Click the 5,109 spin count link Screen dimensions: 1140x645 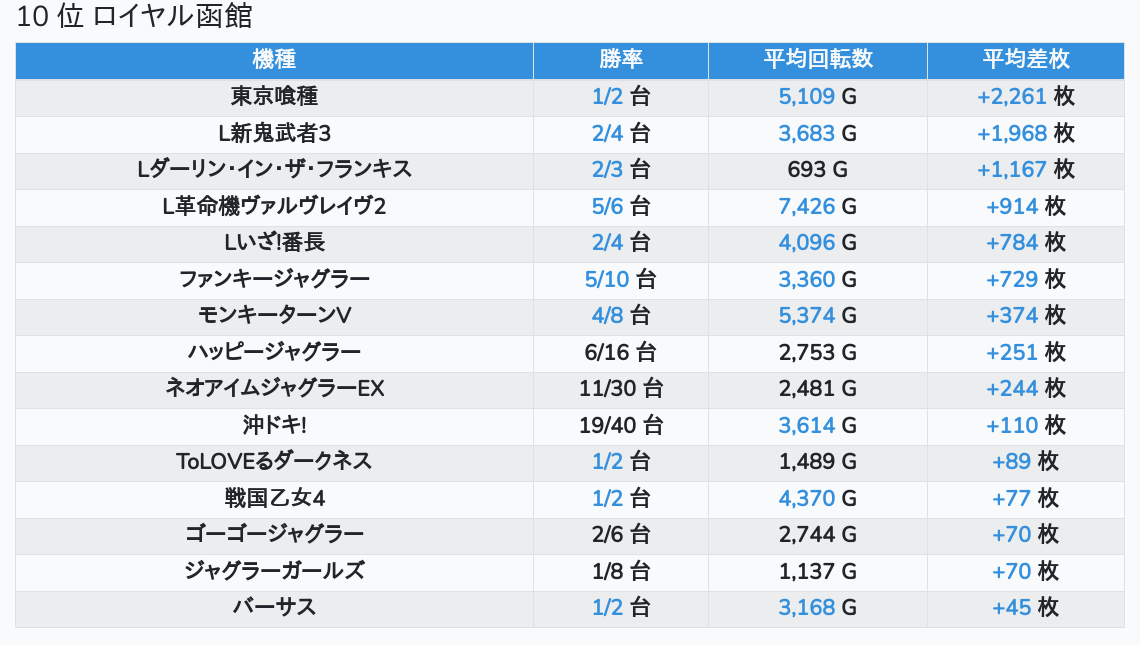[806, 97]
